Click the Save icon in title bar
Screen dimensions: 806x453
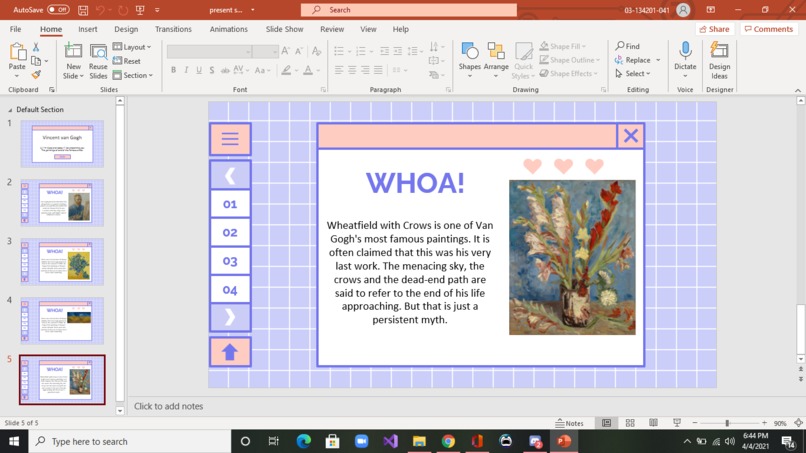coord(83,10)
